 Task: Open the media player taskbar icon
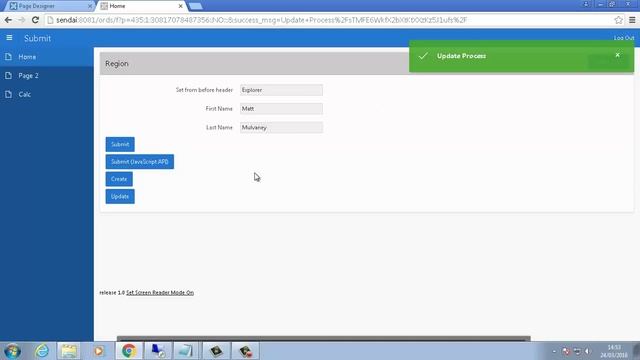pyautogui.click(x=98, y=351)
